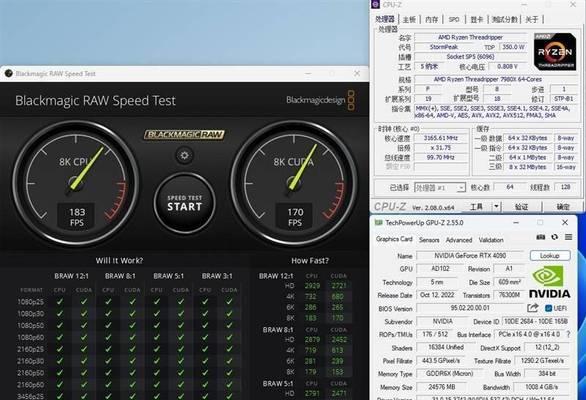Switch to GPU-Z Graphics Card tab
The width and height of the screenshot is (586, 400).
[394, 239]
